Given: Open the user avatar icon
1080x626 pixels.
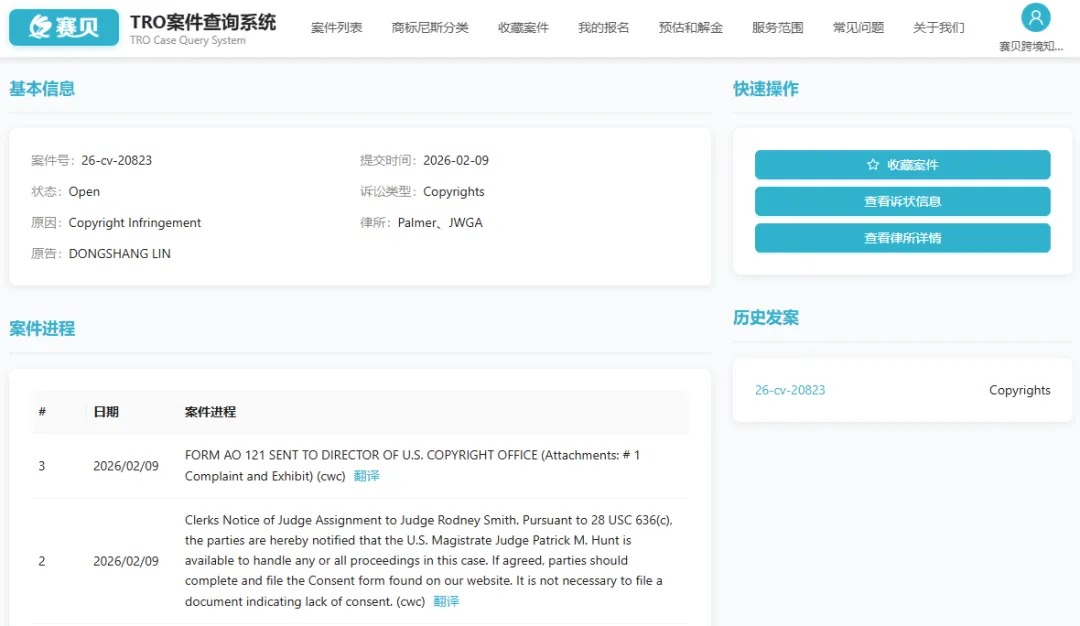Looking at the screenshot, I should tap(1035, 18).
